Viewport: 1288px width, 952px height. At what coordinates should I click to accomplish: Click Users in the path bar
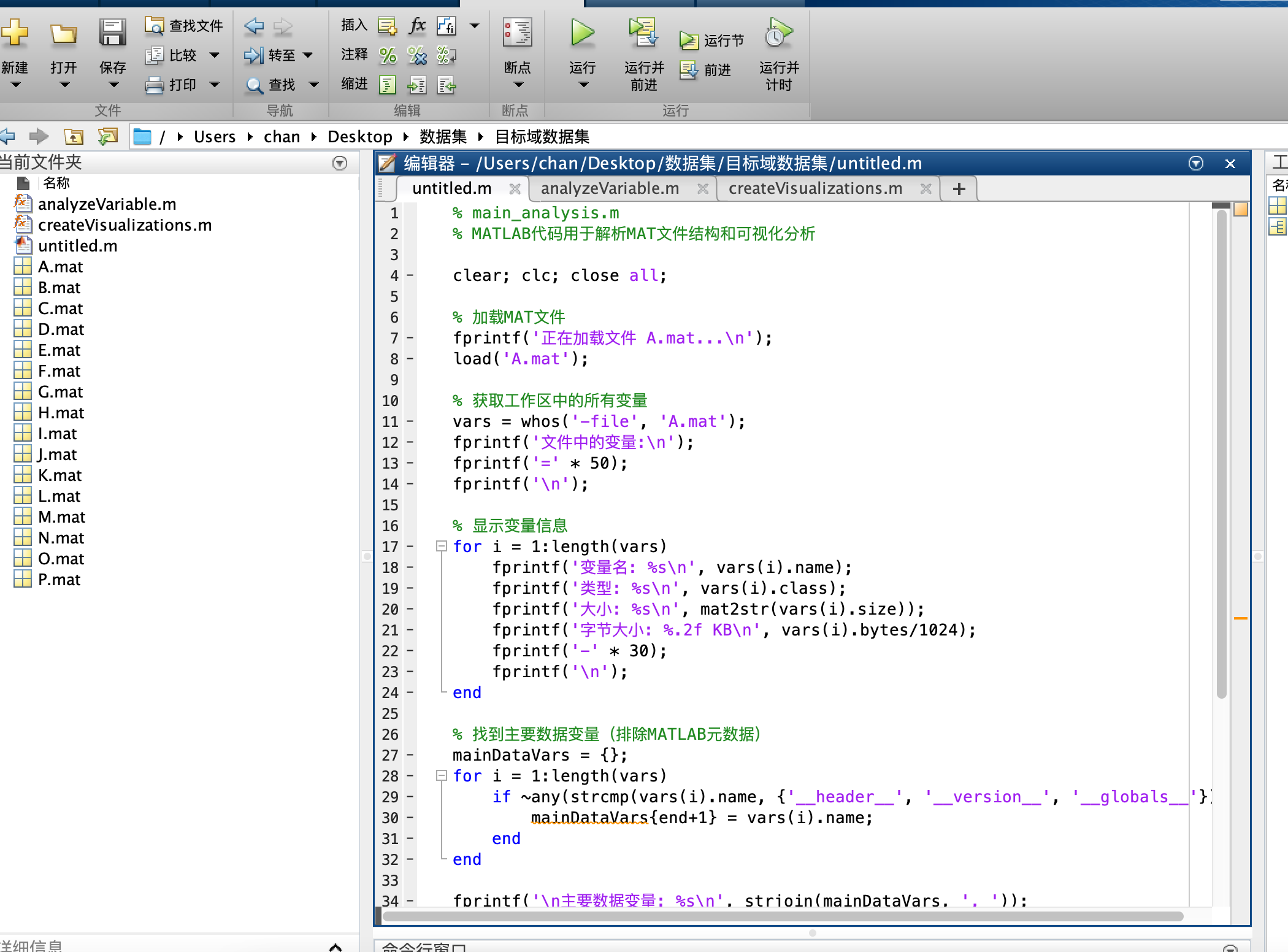(x=215, y=136)
